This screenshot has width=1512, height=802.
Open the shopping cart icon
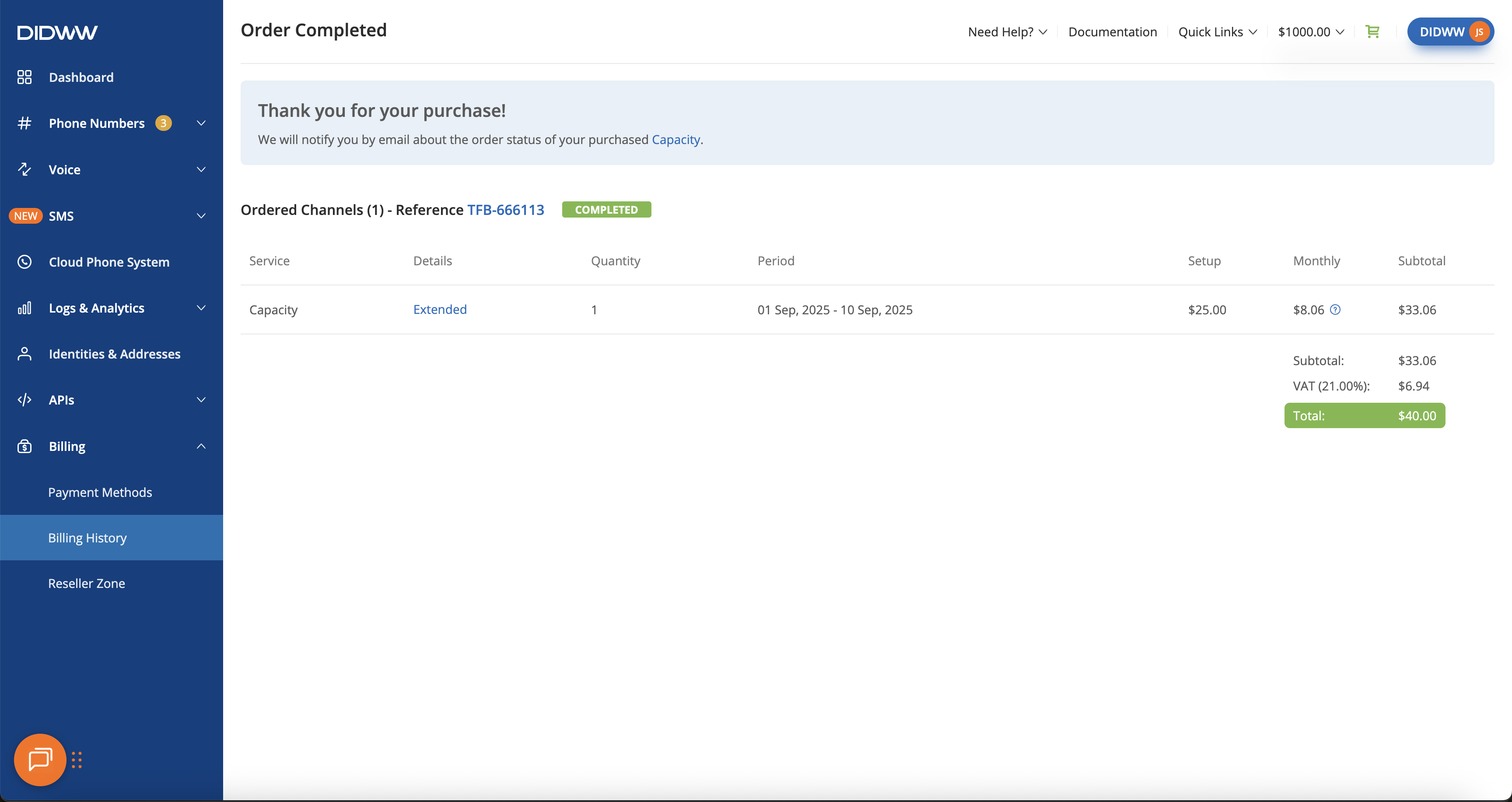pyautogui.click(x=1372, y=32)
